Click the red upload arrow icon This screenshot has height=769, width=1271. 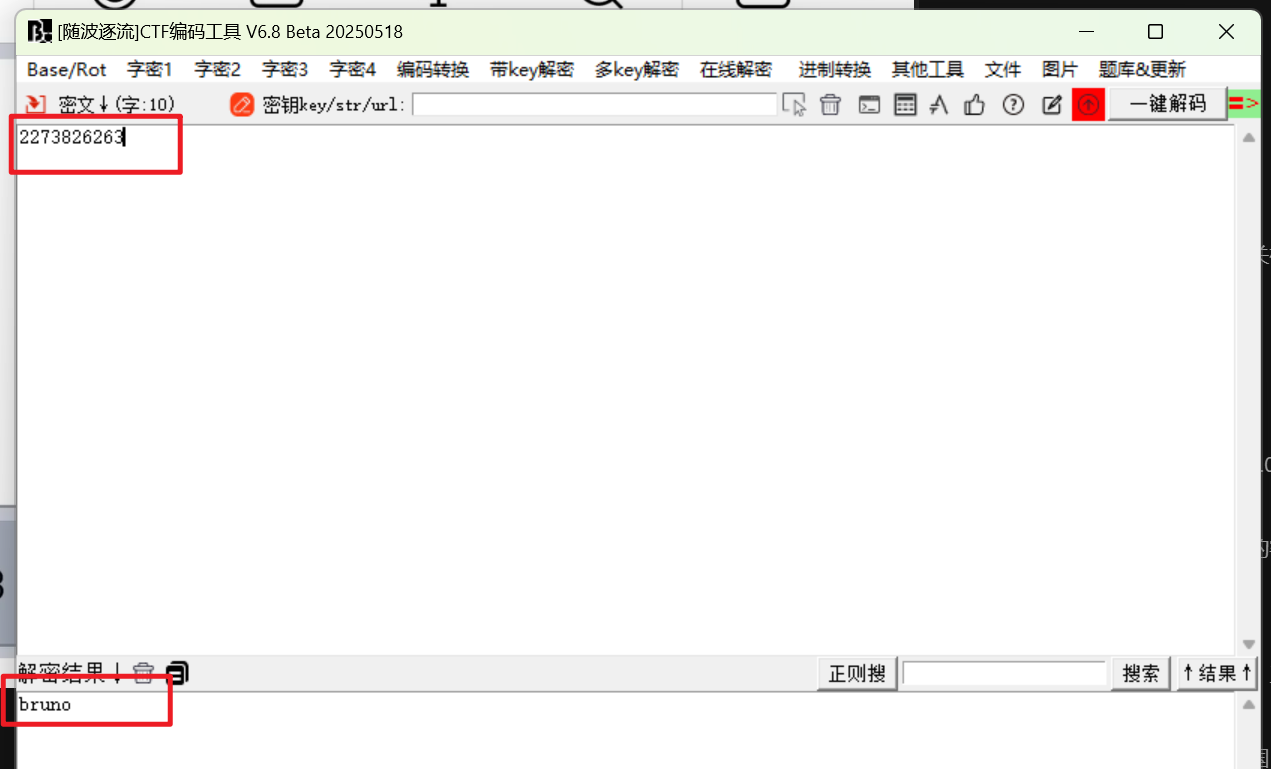pyautogui.click(x=1088, y=104)
